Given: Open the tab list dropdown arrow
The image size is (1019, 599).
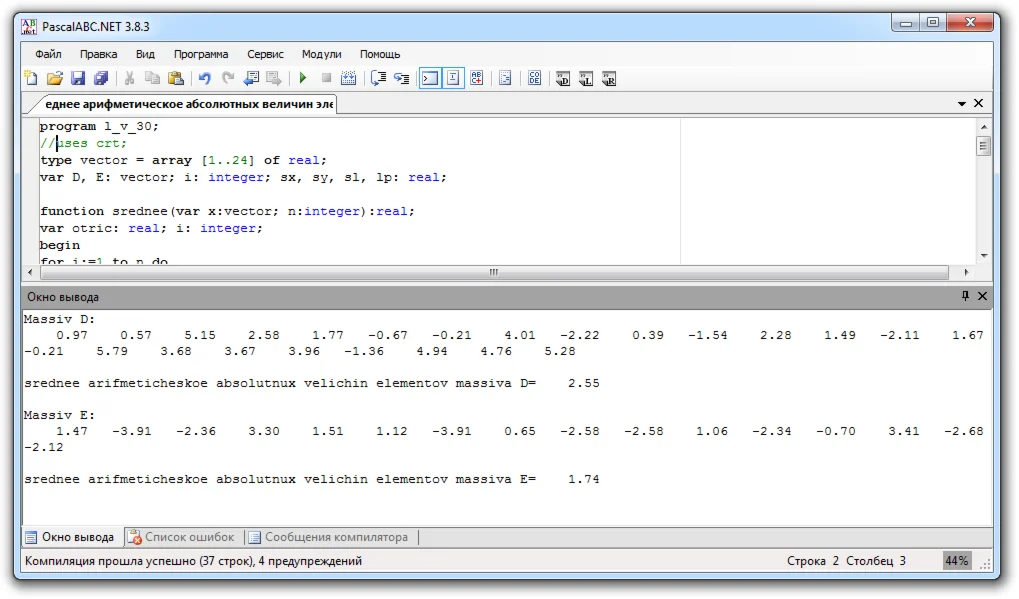Looking at the screenshot, I should 962,103.
